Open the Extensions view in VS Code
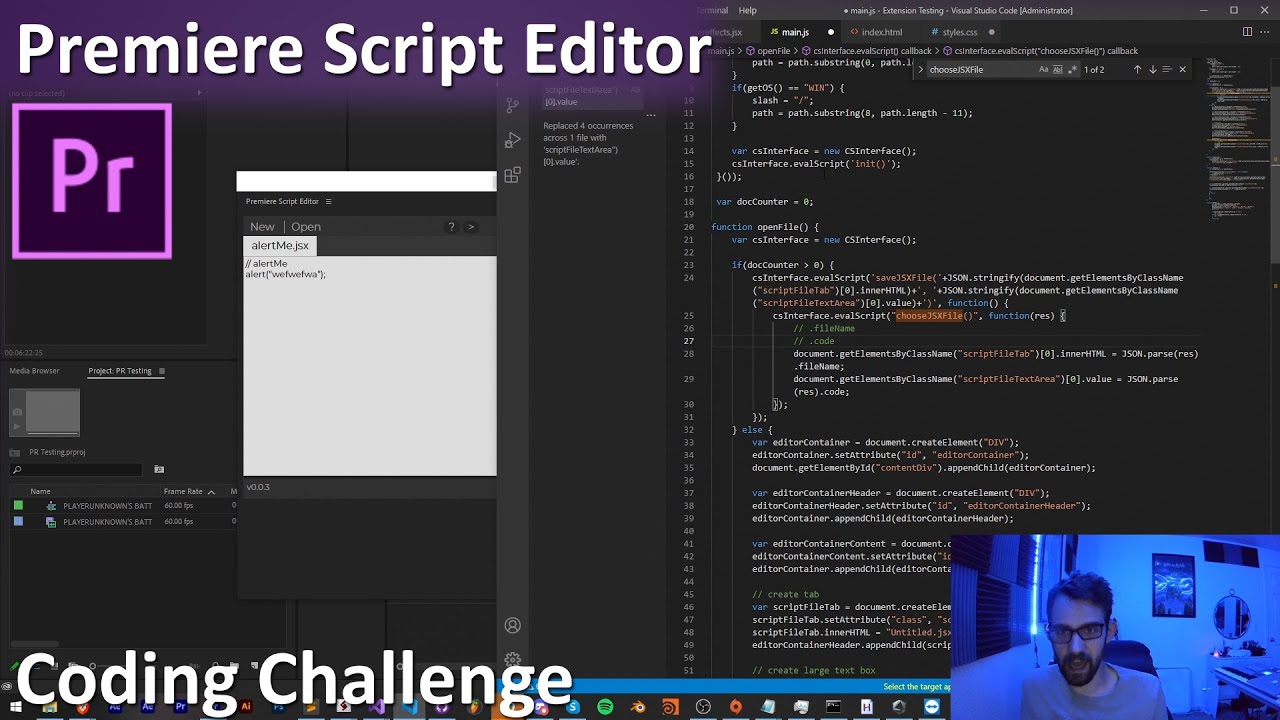This screenshot has height=720, width=1280. point(513,176)
